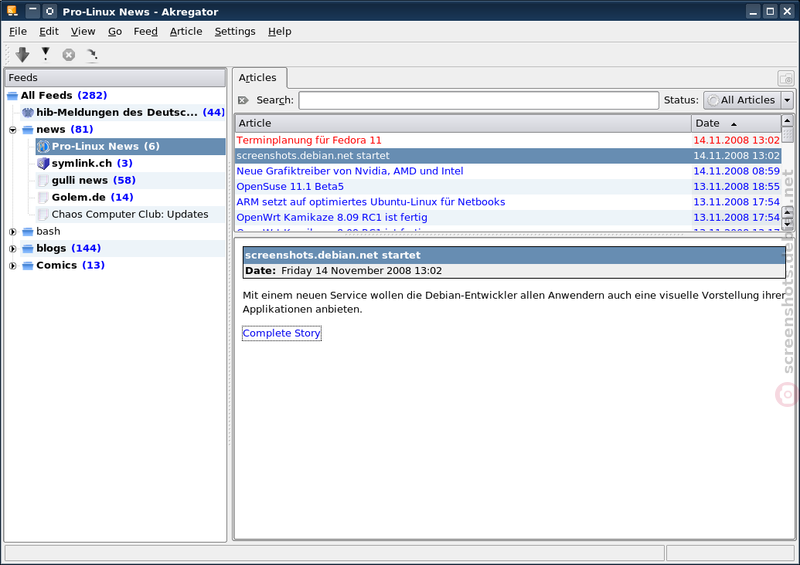
Task: Click the Mark Feed as Read toolbar icon
Action: pos(92,55)
